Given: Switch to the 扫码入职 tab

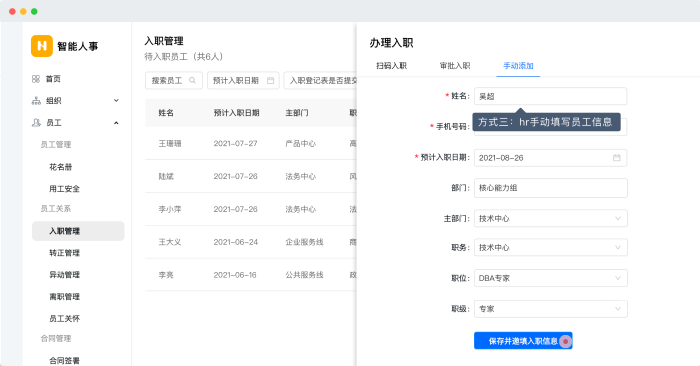Looking at the screenshot, I should (x=391, y=66).
